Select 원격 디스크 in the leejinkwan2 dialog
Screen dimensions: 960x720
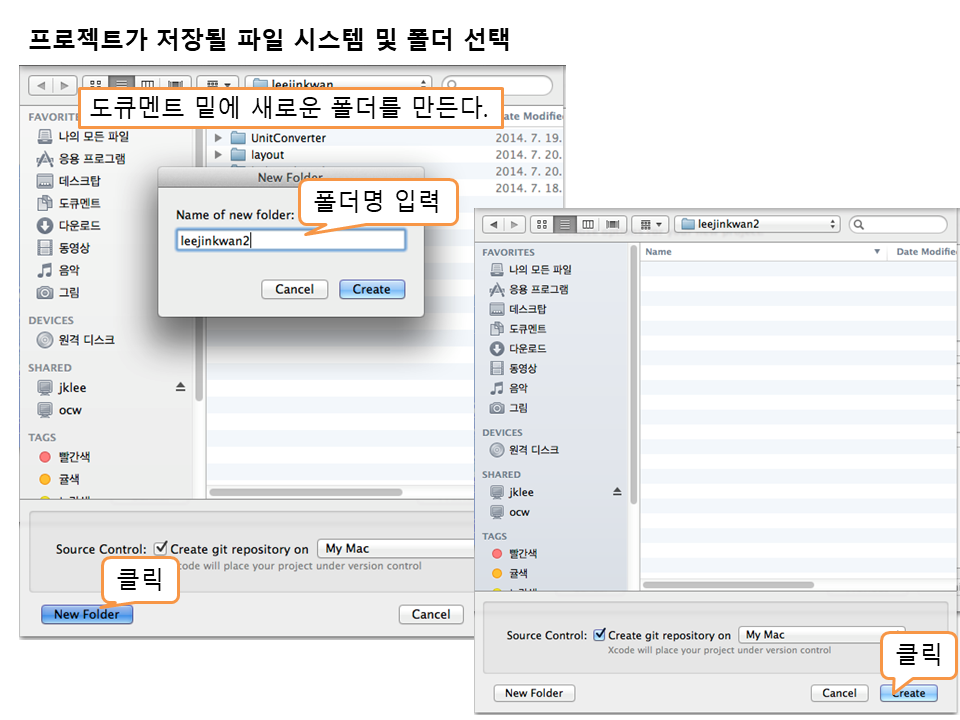click(533, 450)
